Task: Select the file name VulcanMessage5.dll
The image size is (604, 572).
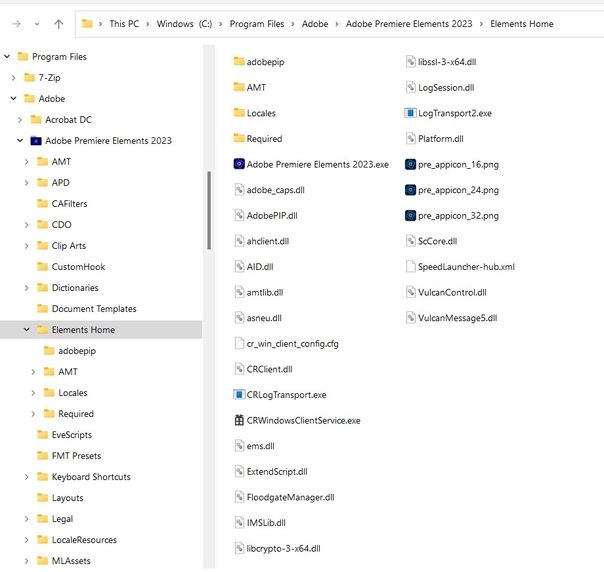Action: [458, 318]
